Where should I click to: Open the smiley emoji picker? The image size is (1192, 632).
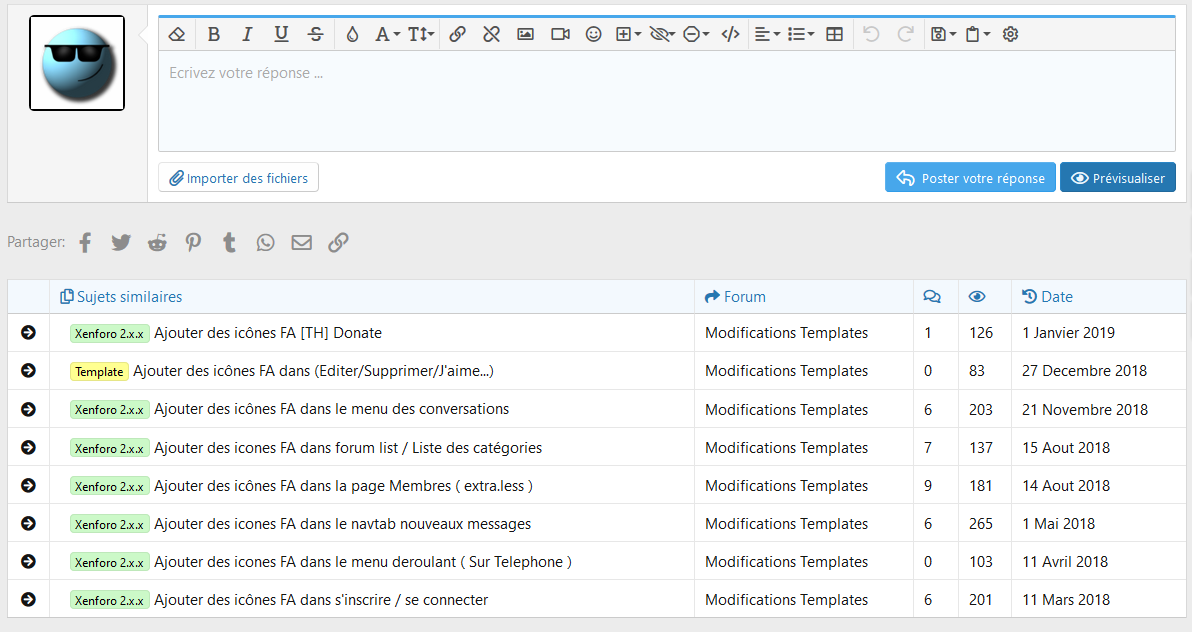pyautogui.click(x=594, y=34)
